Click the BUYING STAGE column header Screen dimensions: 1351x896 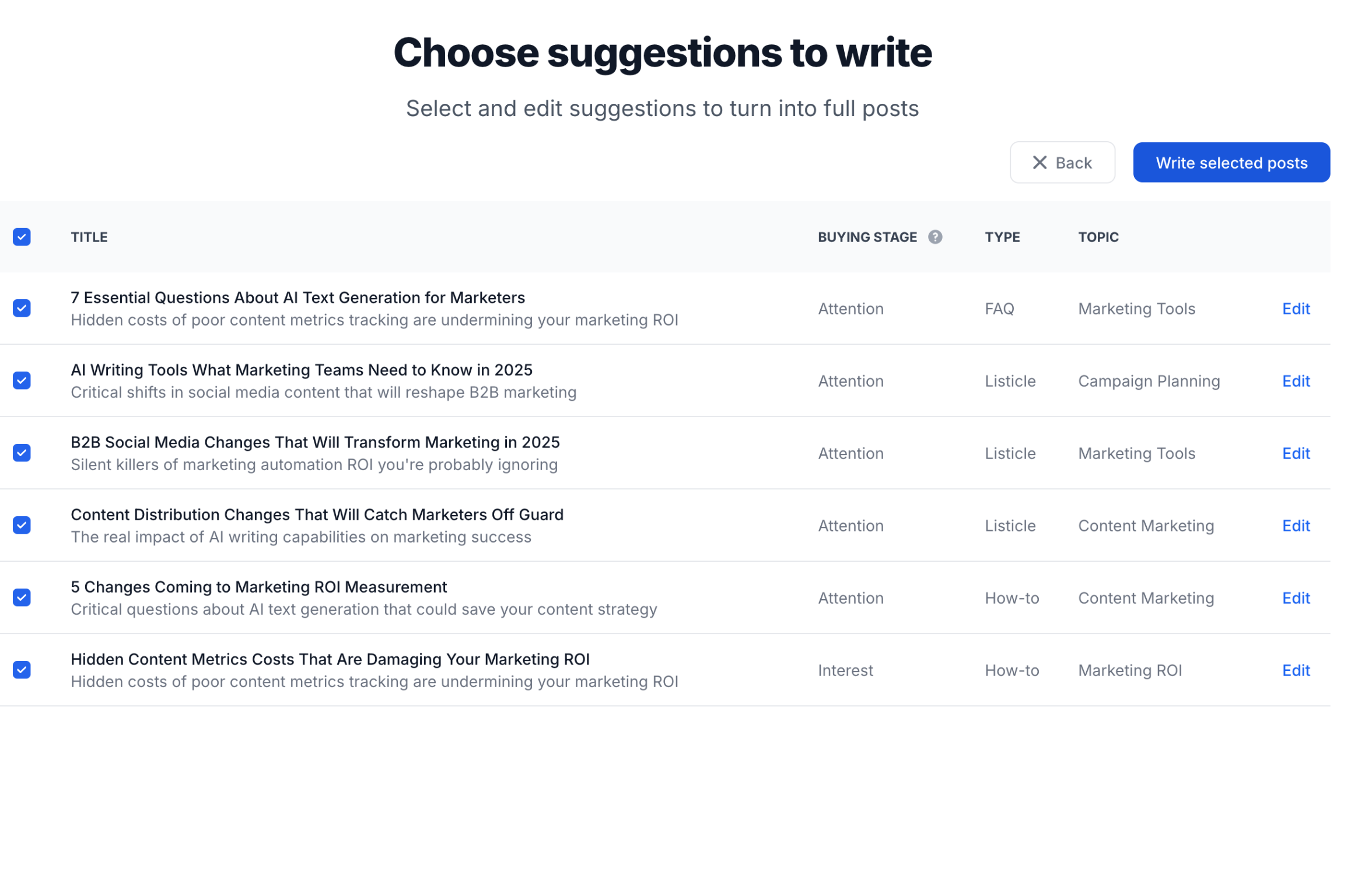[867, 237]
